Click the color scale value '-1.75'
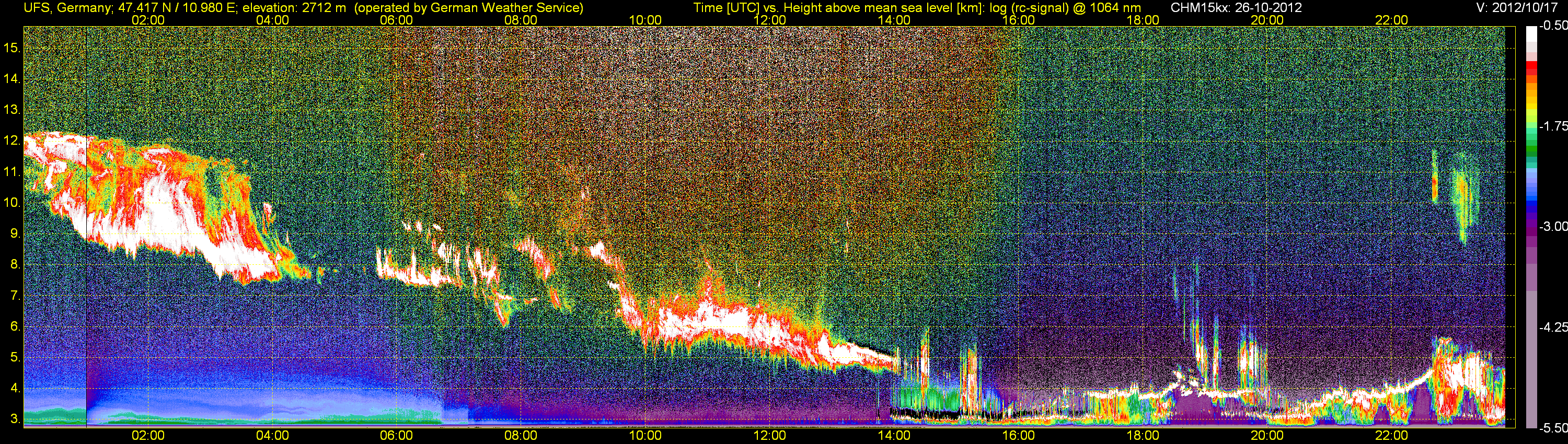This screenshot has height=444, width=1568. coord(1553,126)
